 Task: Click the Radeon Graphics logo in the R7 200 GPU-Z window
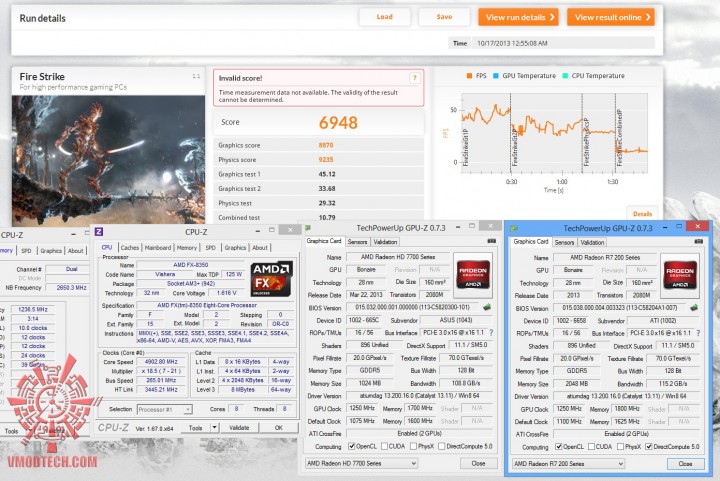pos(680,275)
